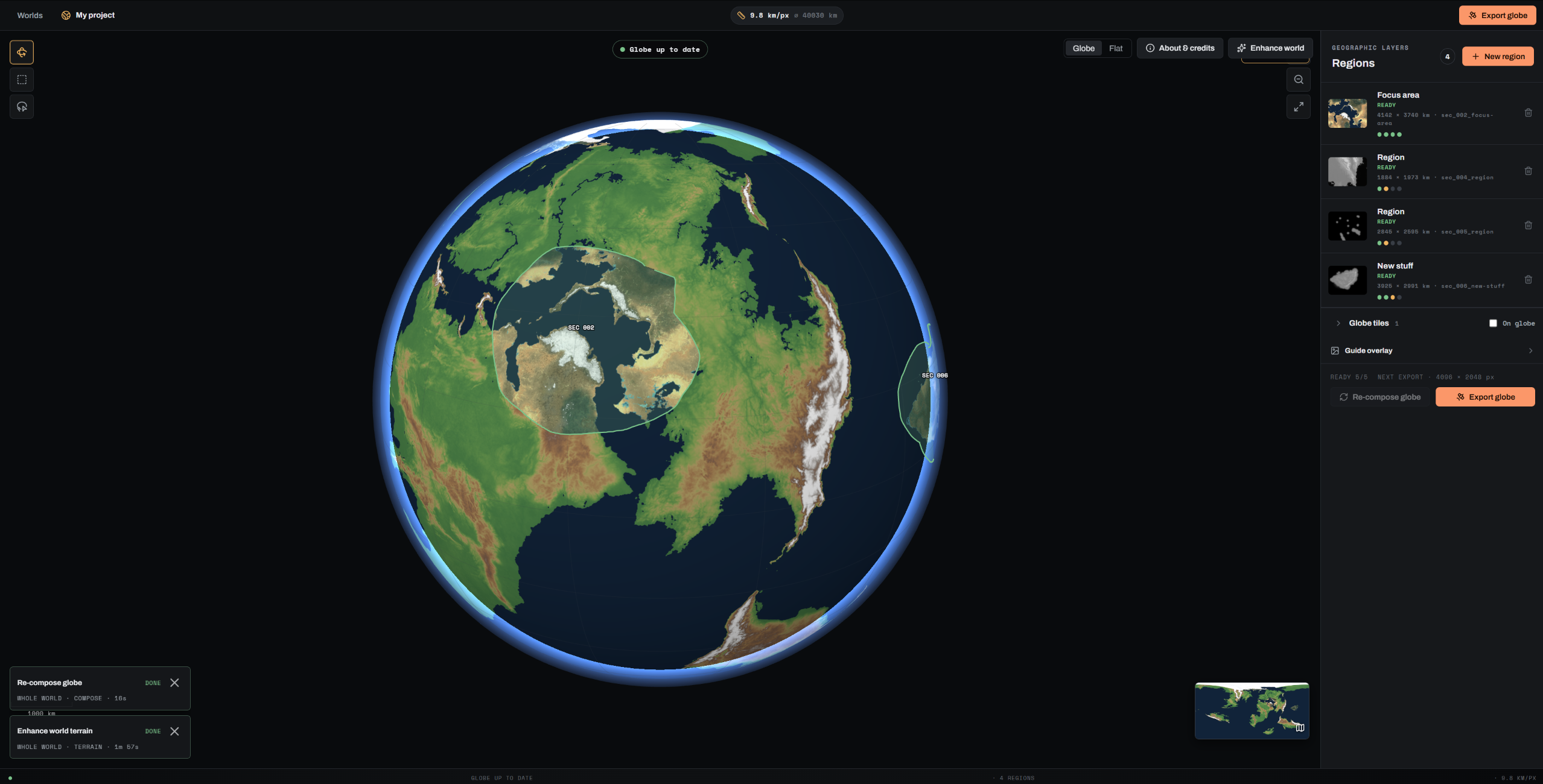The image size is (1543, 784).
Task: Select the lasso region tool
Action: tap(22, 107)
